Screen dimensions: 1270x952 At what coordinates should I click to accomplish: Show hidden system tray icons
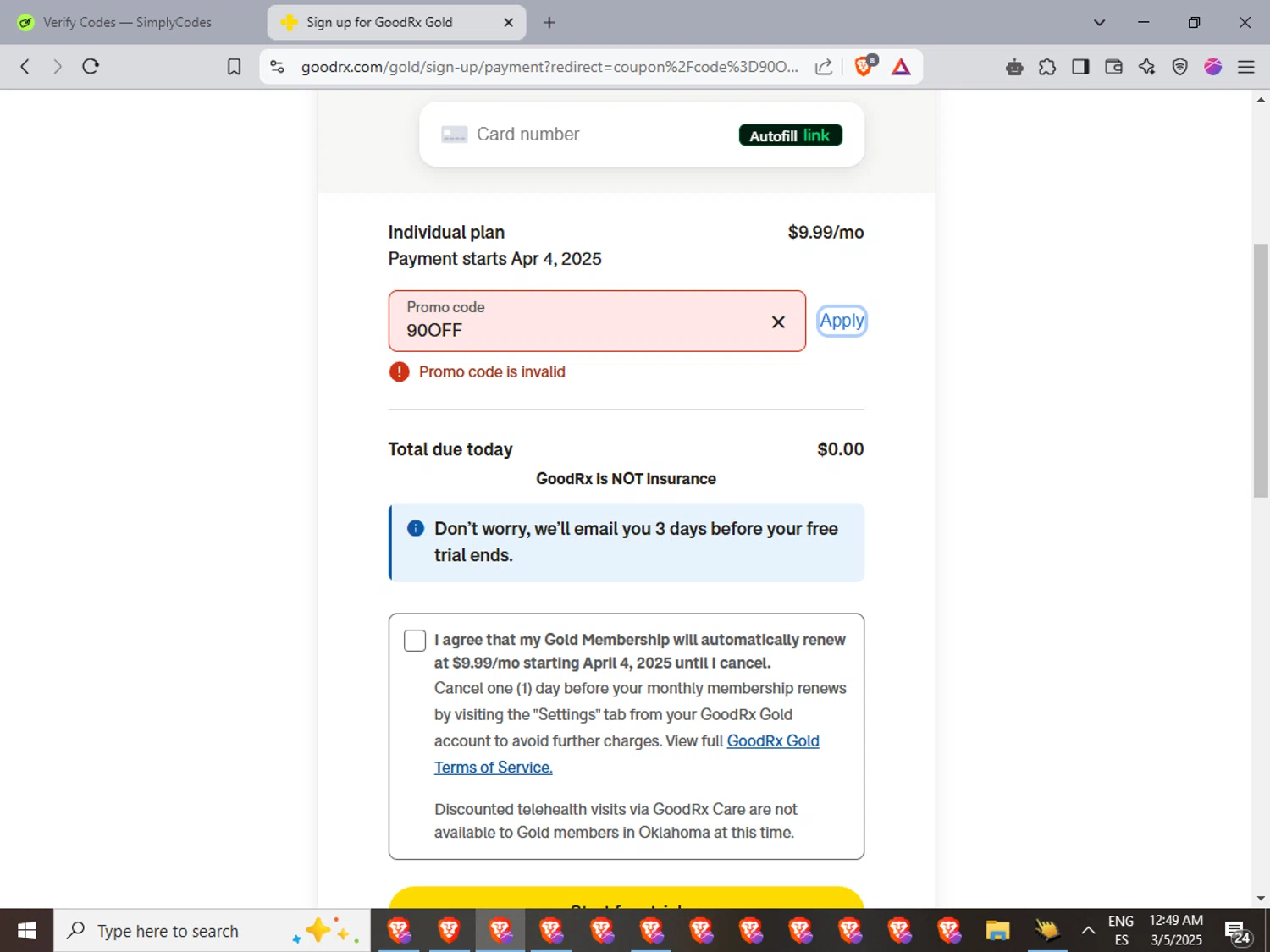tap(1088, 931)
